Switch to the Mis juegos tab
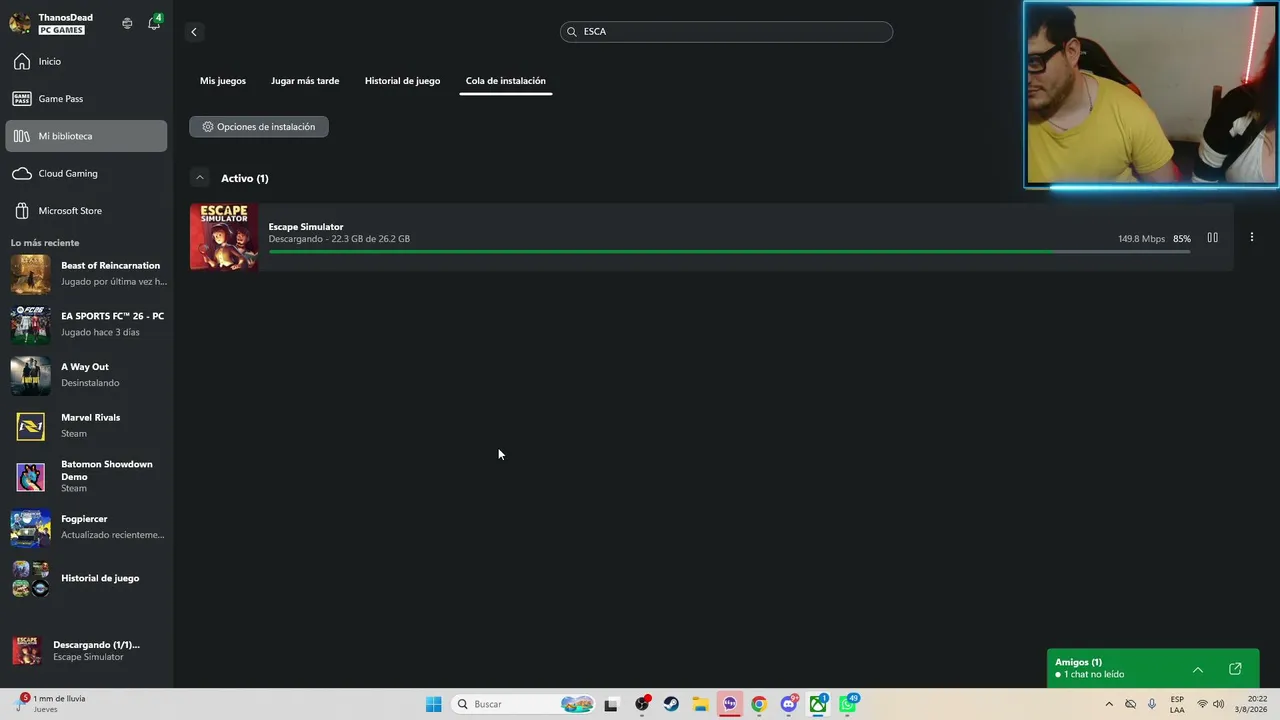This screenshot has height=720, width=1280. click(x=223, y=81)
